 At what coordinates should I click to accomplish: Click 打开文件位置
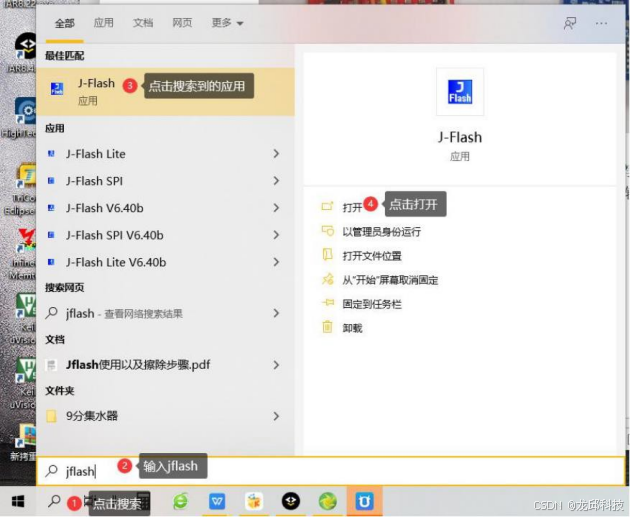click(372, 256)
